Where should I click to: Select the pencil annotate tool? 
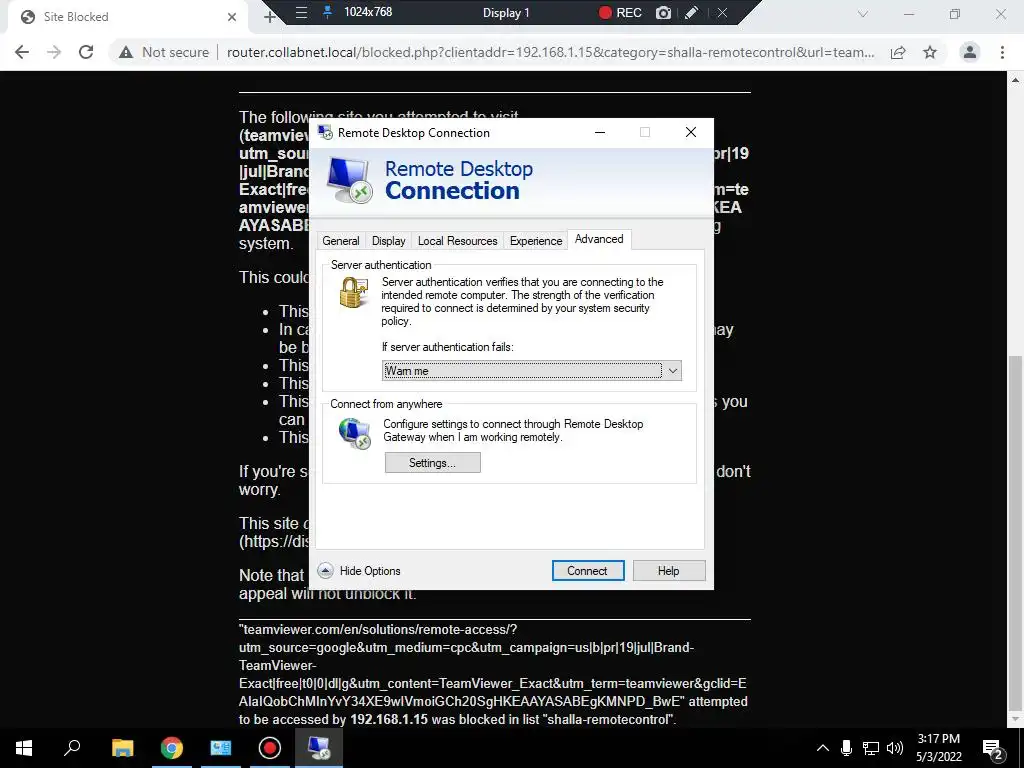tap(692, 12)
